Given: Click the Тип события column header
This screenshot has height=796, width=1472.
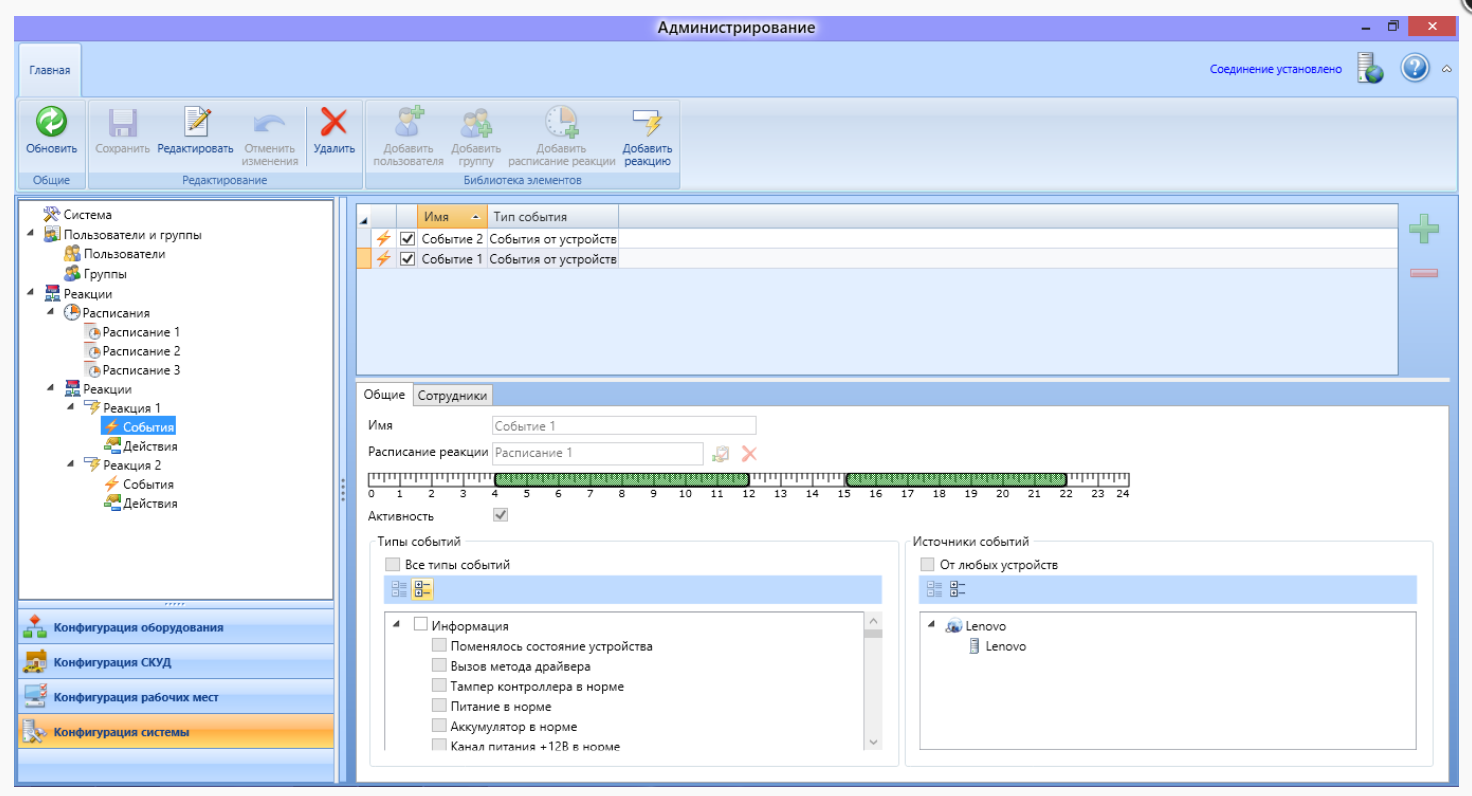Looking at the screenshot, I should click(552, 217).
